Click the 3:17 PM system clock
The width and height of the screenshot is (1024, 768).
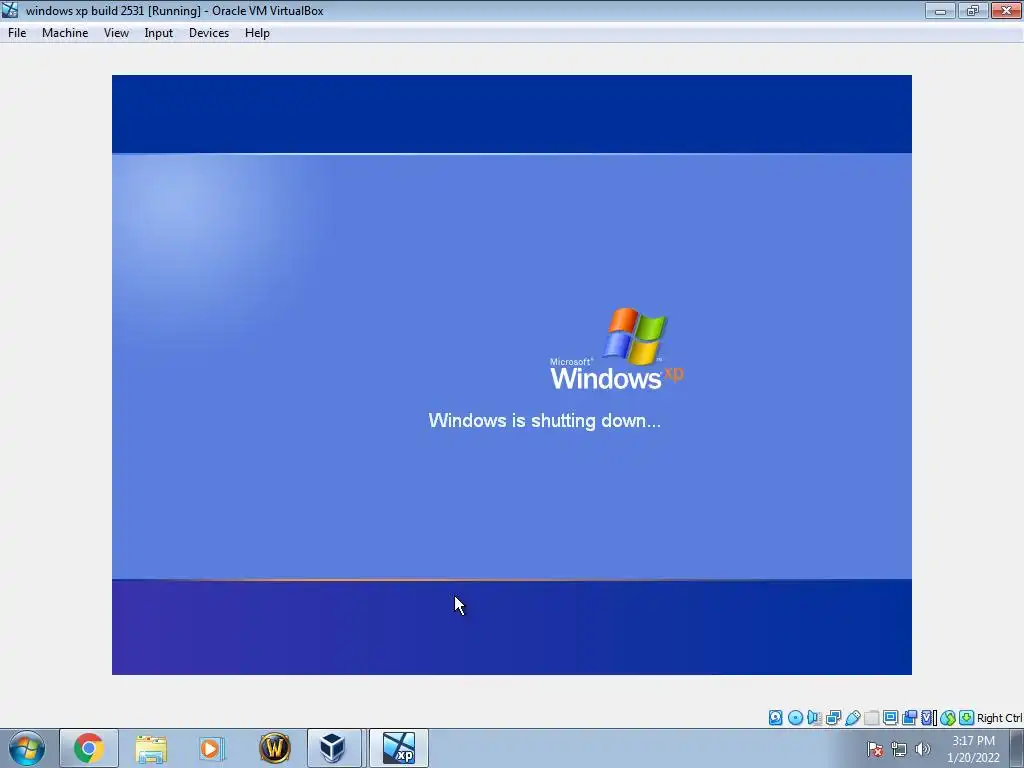coord(973,741)
